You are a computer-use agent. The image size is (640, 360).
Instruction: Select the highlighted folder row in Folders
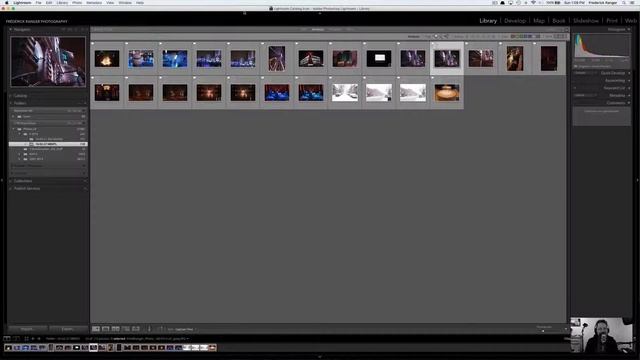coord(48,144)
